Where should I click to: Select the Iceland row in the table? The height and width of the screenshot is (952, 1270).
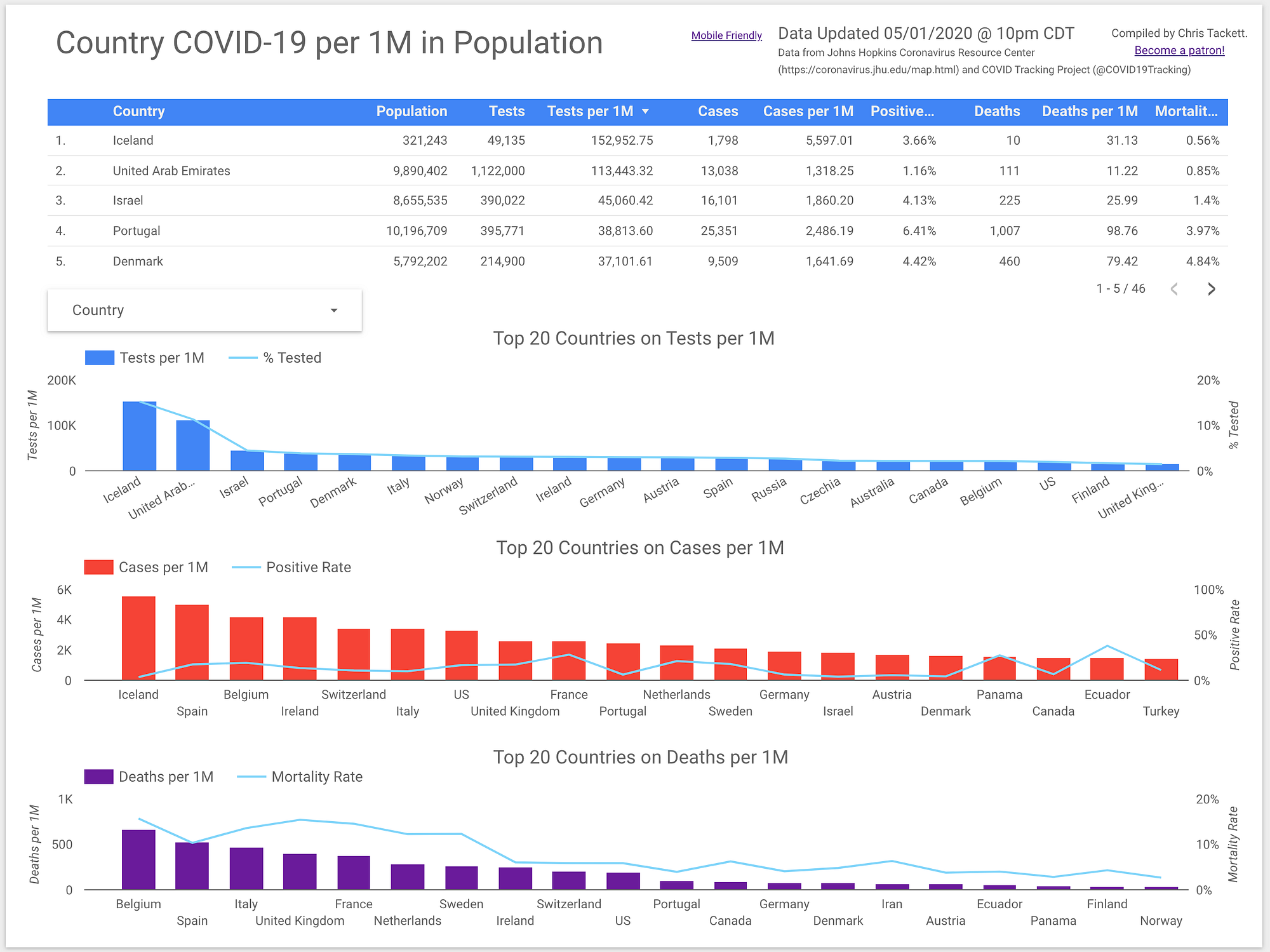(x=133, y=141)
